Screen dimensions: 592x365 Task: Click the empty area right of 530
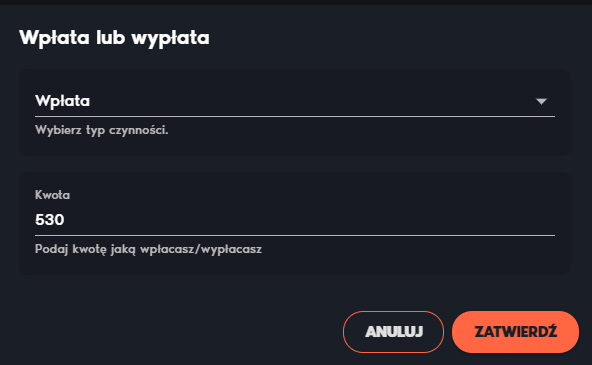(x=310, y=220)
